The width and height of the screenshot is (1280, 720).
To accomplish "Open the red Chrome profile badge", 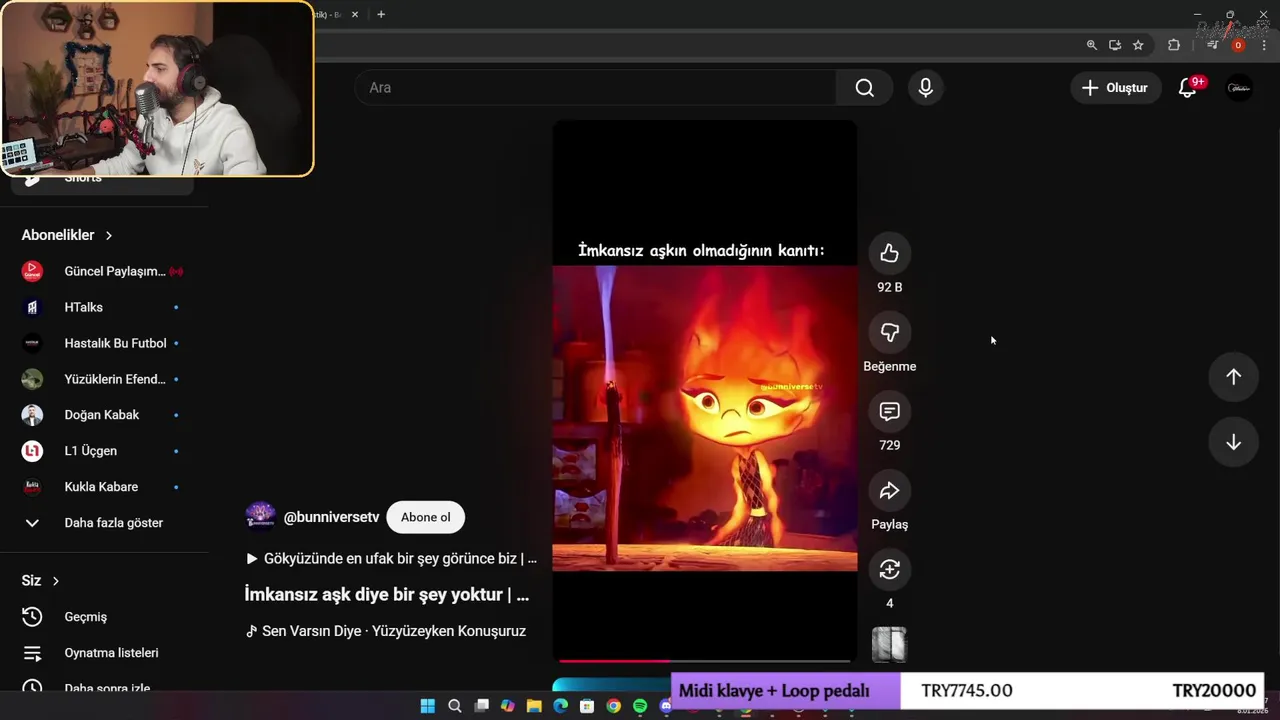I will point(1238,45).
